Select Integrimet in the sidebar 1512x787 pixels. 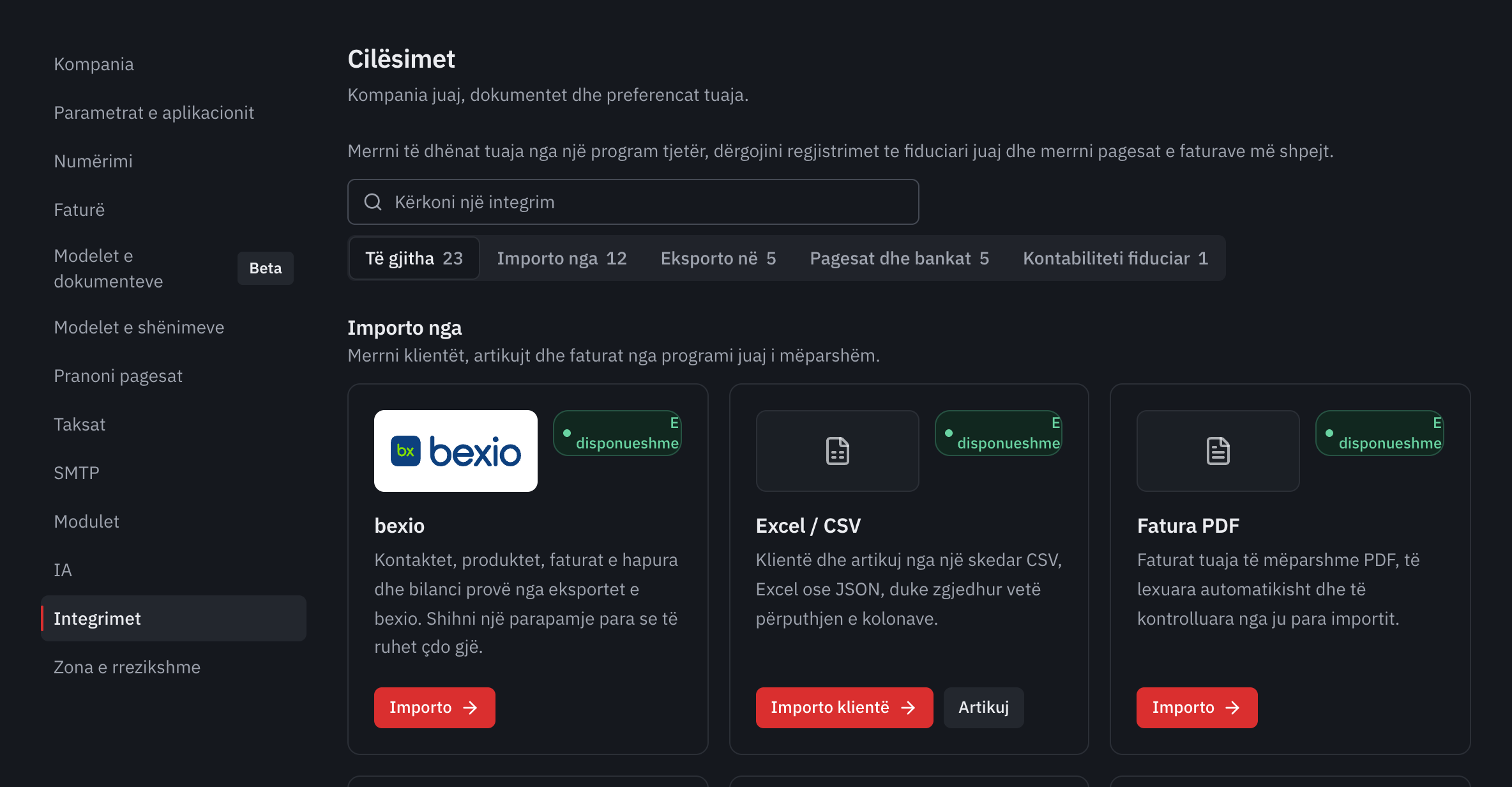pos(174,618)
